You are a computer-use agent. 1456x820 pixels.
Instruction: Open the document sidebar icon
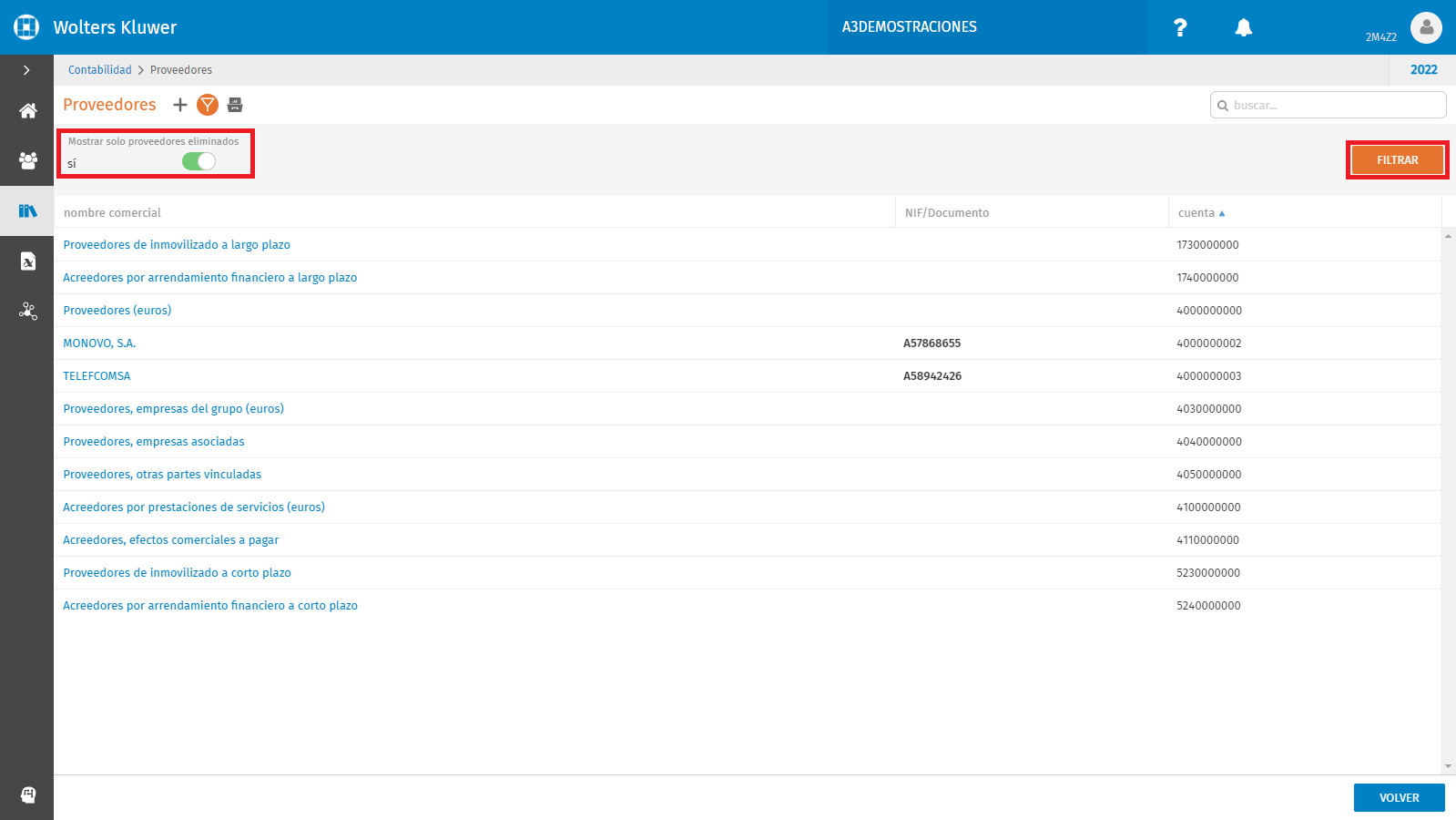click(28, 261)
